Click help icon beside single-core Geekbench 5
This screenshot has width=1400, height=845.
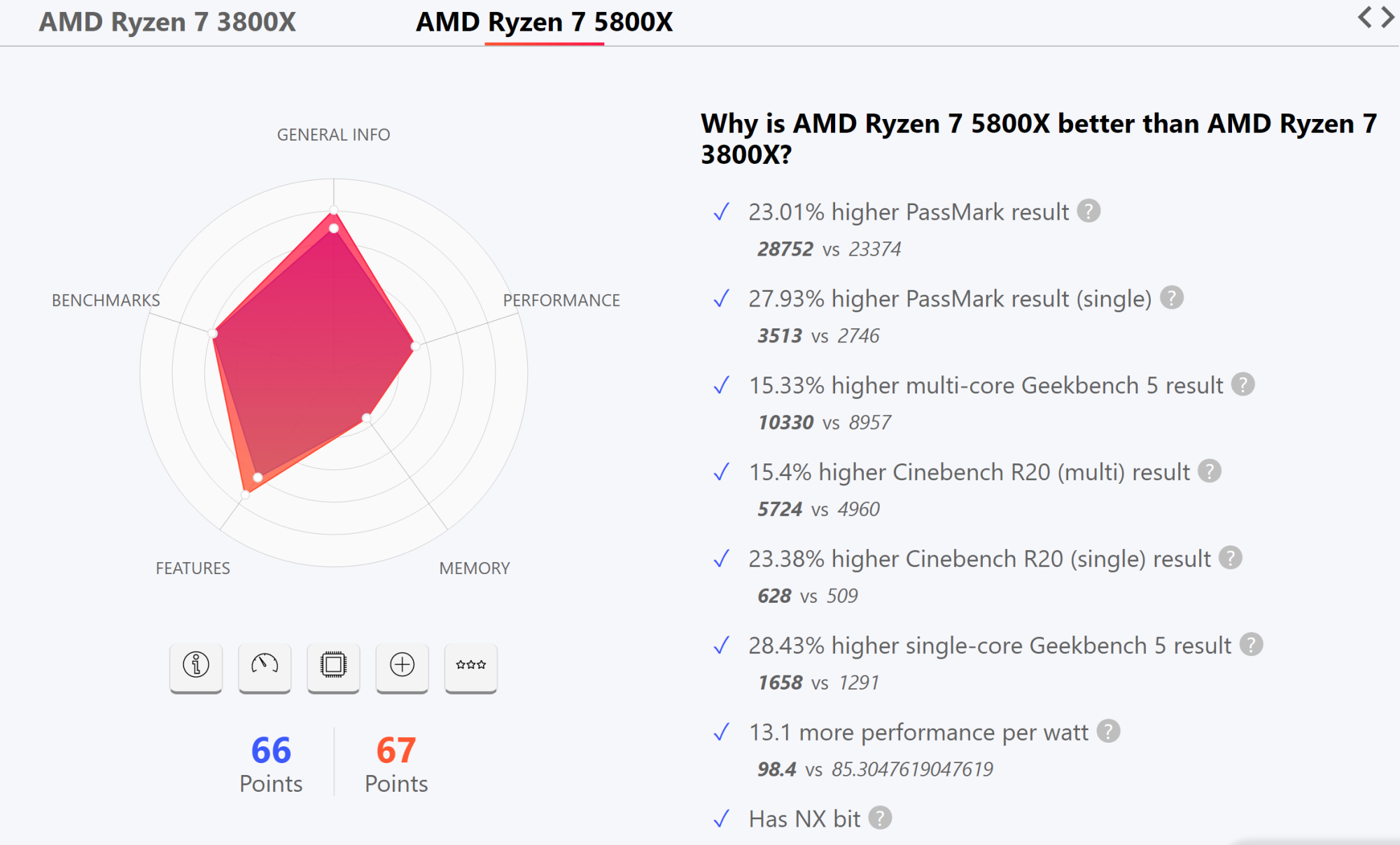[x=1252, y=645]
